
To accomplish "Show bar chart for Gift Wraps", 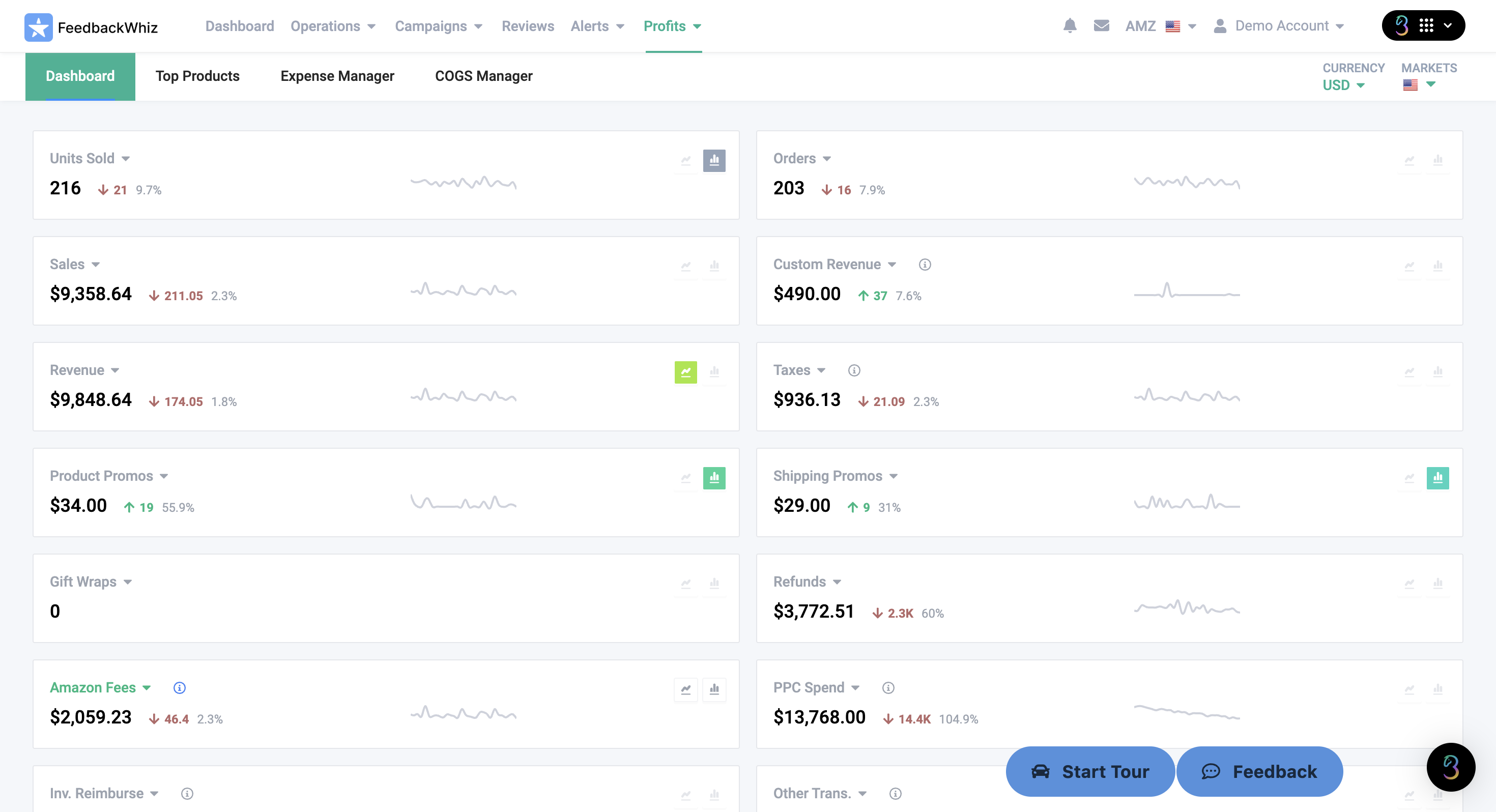I will click(x=714, y=584).
